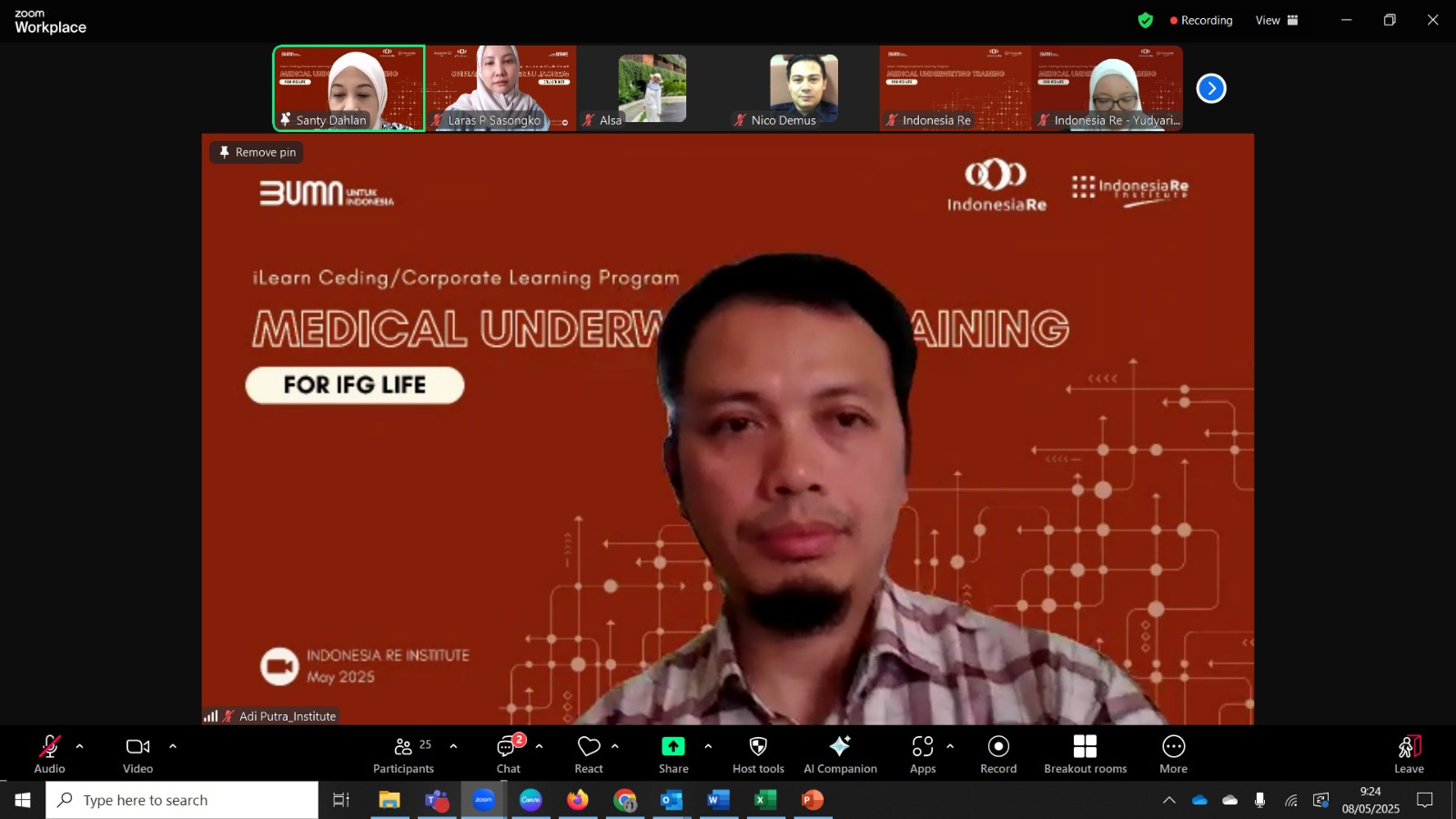Unmute the microphone with Audio
This screenshot has width=1456, height=819.
pyautogui.click(x=49, y=754)
